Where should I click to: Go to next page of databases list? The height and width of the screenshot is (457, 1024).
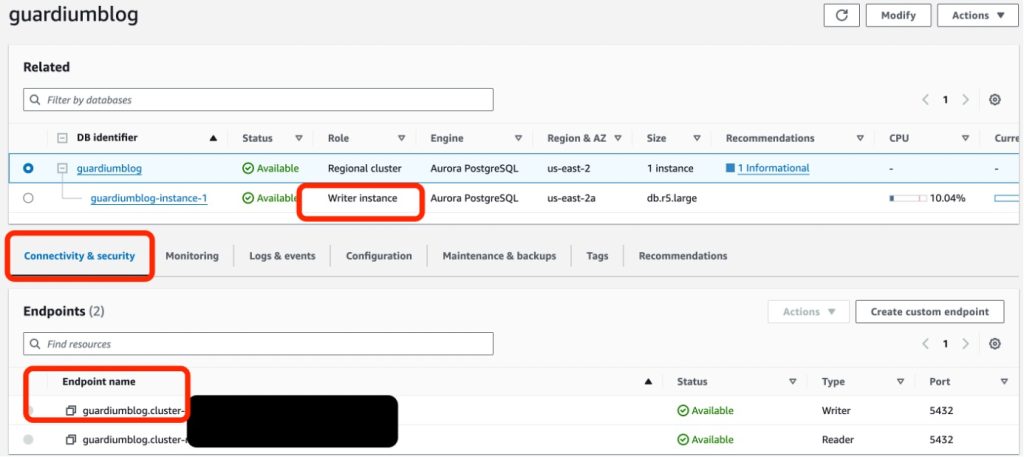click(965, 100)
